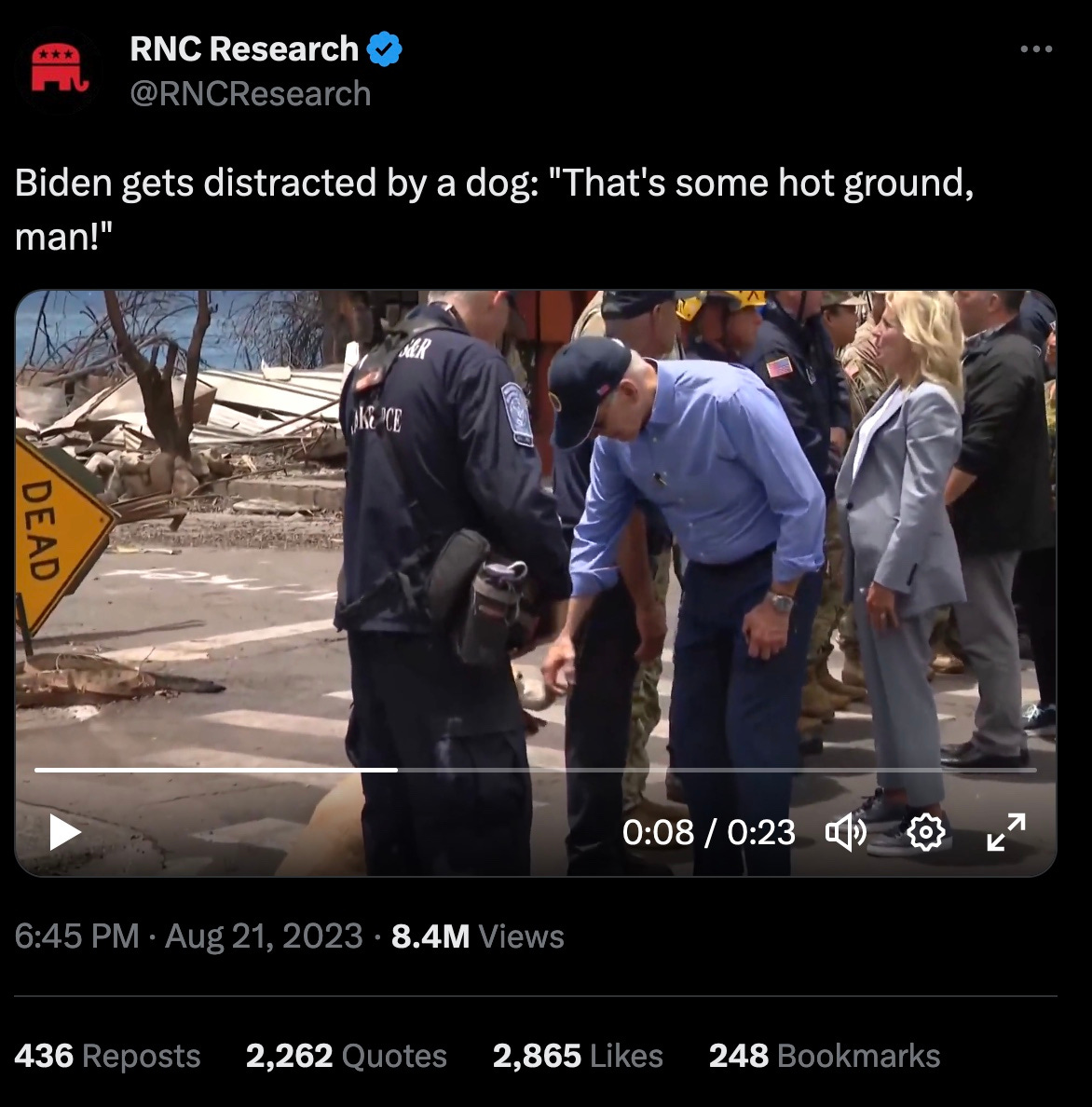The image size is (1092, 1107).
Task: View the 2,262 Quotes list
Action: pyautogui.click(x=346, y=1056)
